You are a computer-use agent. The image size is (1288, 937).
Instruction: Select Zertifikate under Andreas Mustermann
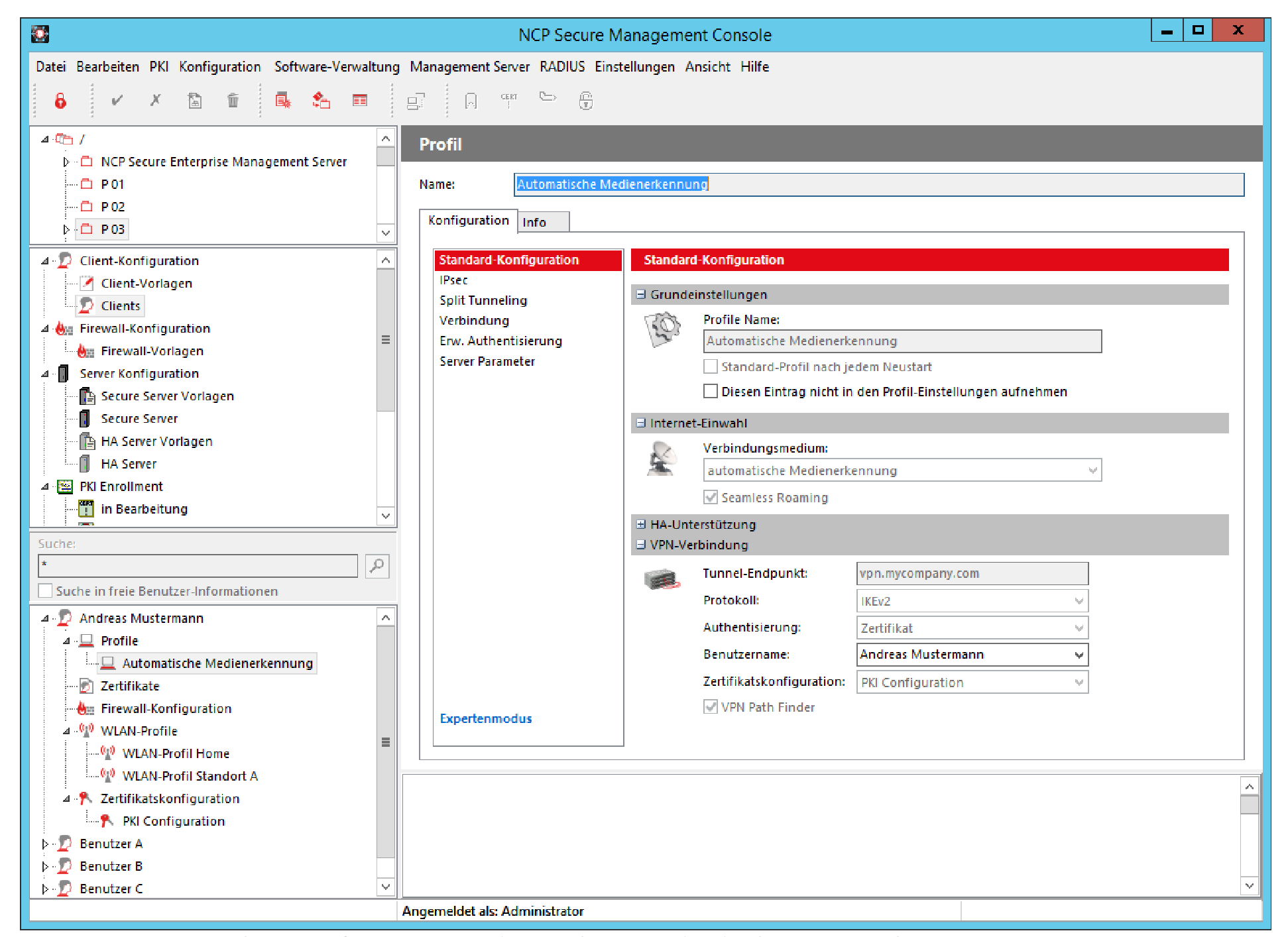[x=129, y=686]
